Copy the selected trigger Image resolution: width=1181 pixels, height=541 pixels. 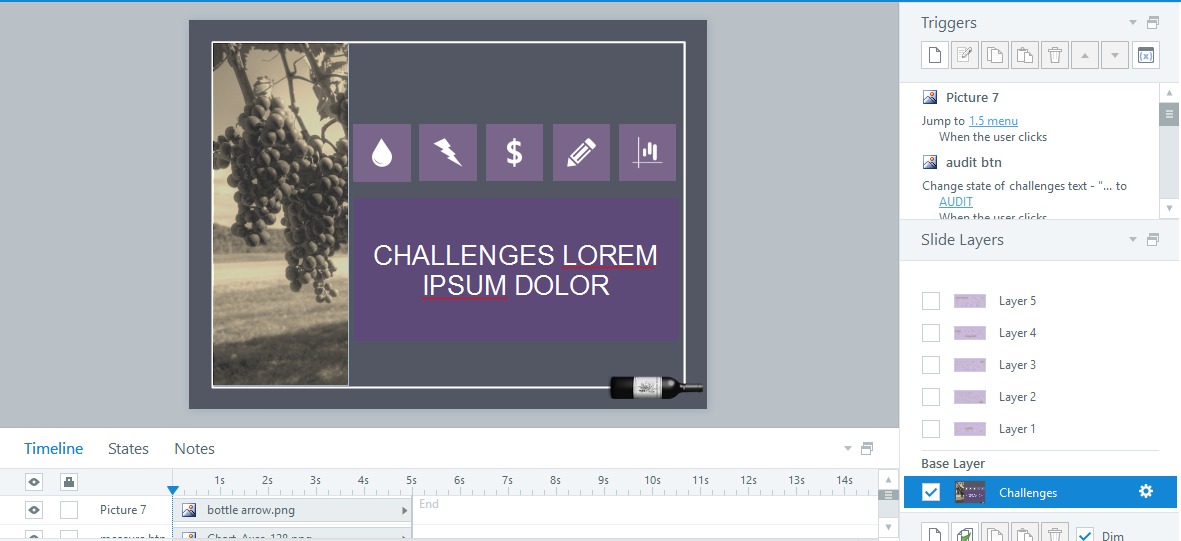pyautogui.click(x=994, y=55)
